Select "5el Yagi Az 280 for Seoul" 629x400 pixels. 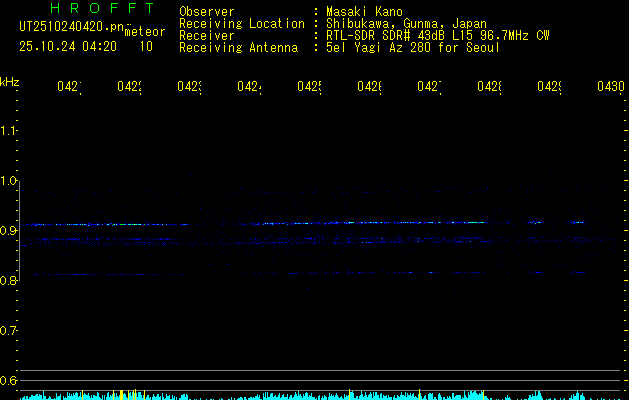[413, 48]
